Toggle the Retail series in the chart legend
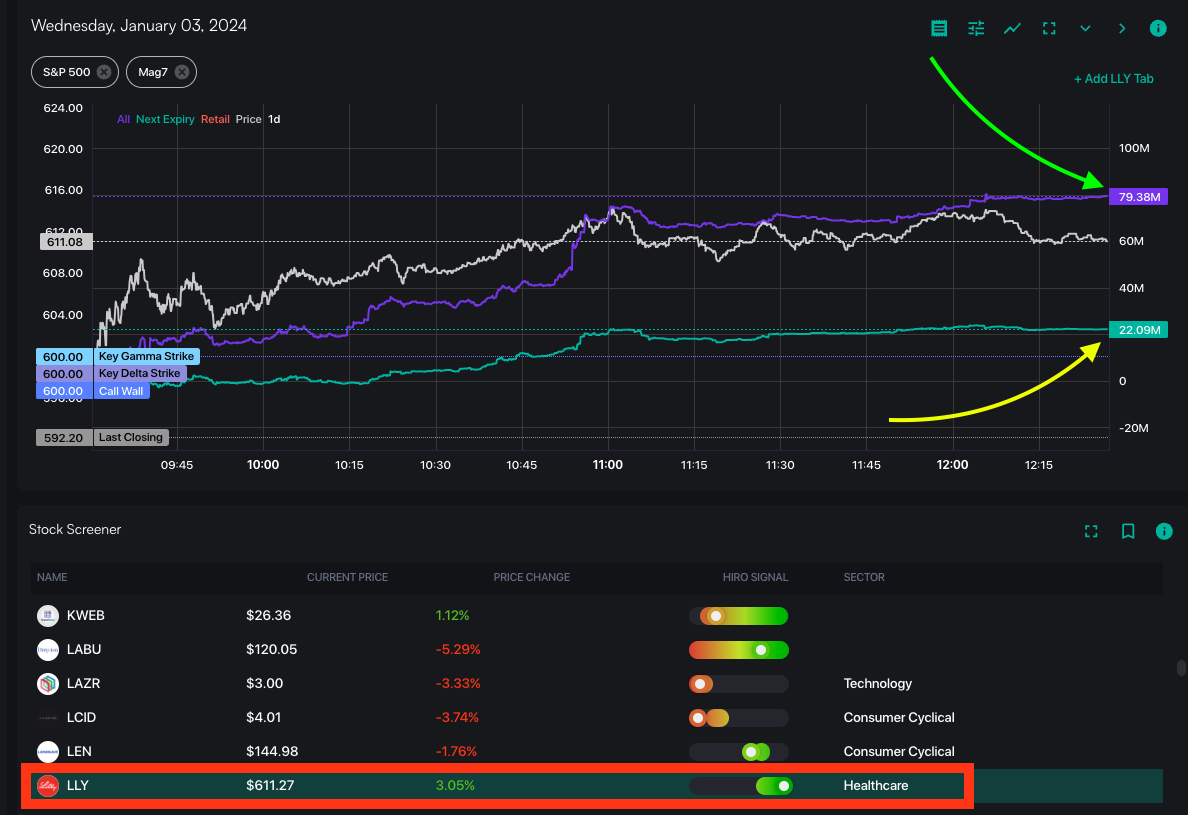This screenshot has width=1188, height=815. click(215, 119)
